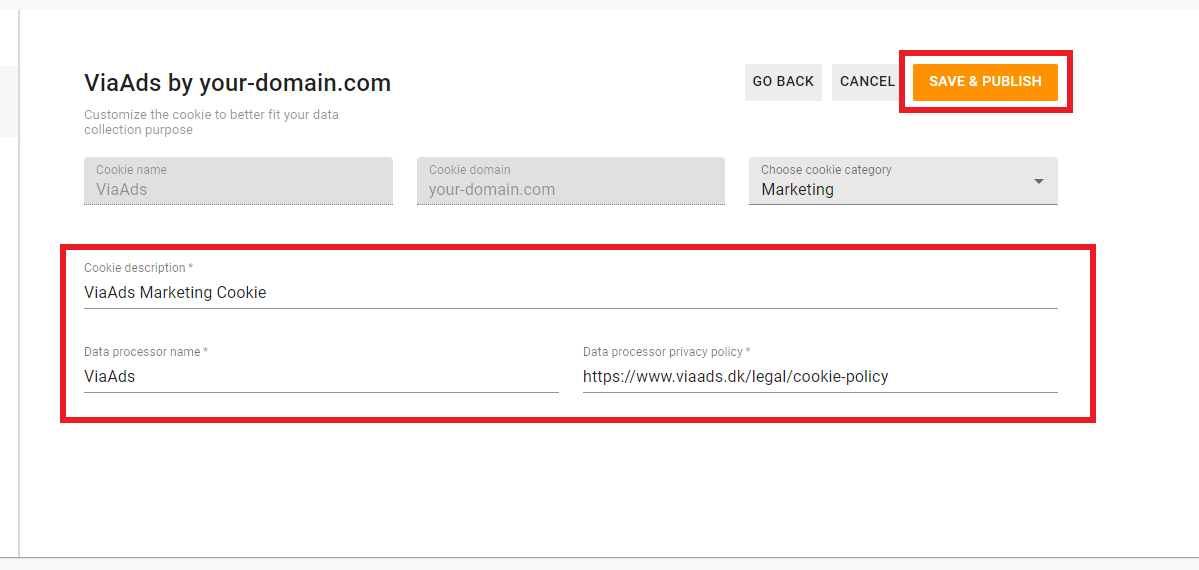Select the disabled Cookie domain field

point(570,181)
